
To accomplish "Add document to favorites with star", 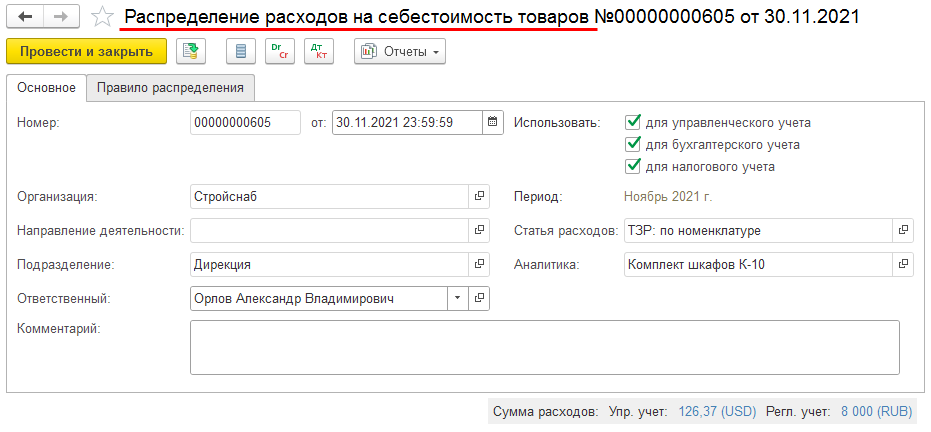I will tap(101, 18).
